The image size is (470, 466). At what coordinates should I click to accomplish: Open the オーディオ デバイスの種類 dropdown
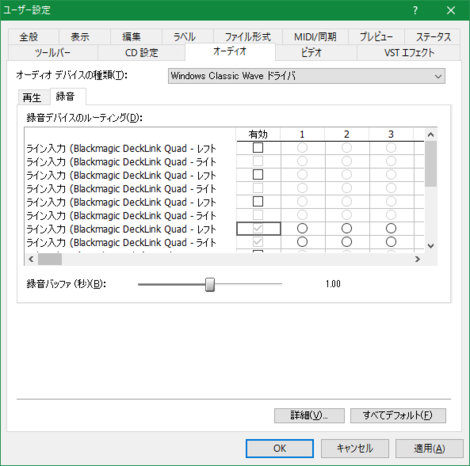tap(306, 76)
